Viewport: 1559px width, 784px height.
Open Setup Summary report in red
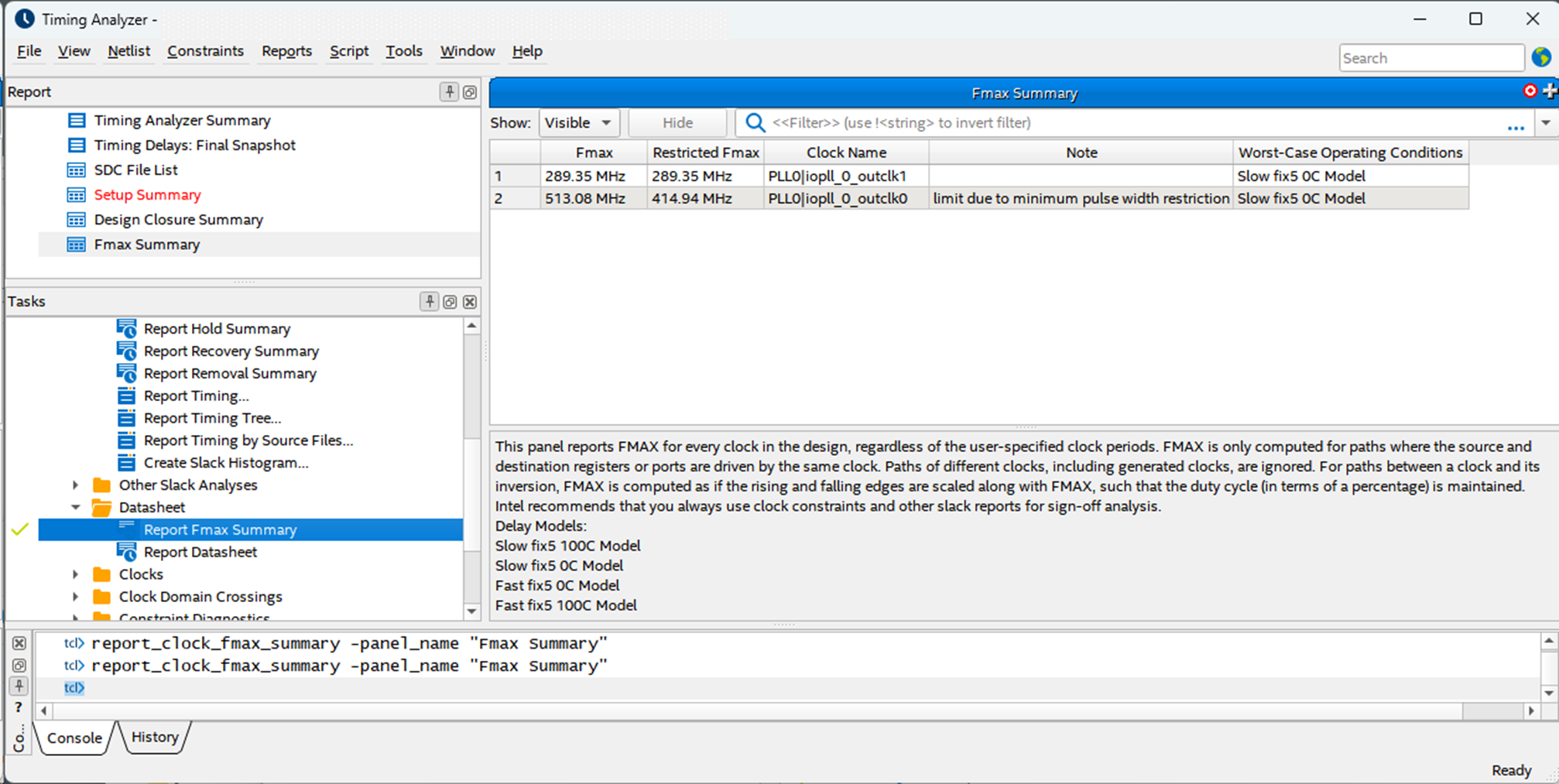(x=147, y=195)
